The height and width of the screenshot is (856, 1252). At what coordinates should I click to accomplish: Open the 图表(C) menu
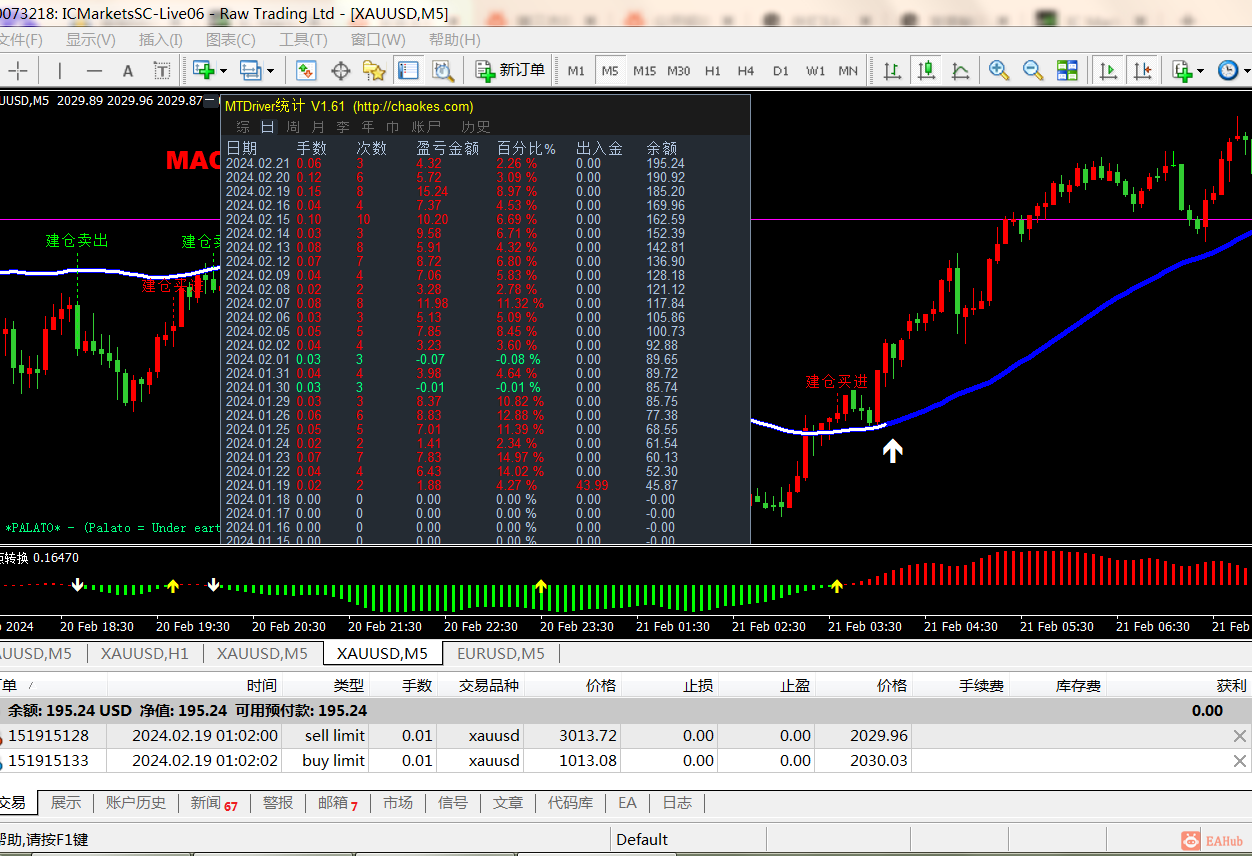(x=231, y=39)
